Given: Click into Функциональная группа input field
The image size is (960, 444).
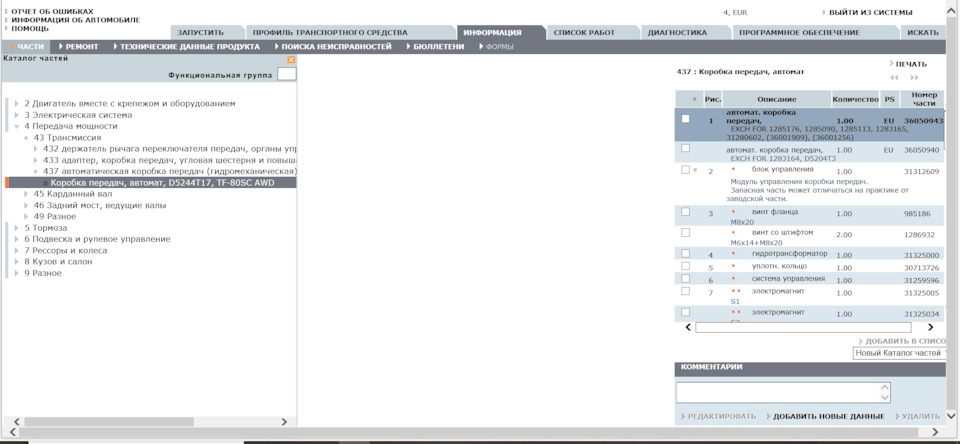Looking at the screenshot, I should (287, 75).
